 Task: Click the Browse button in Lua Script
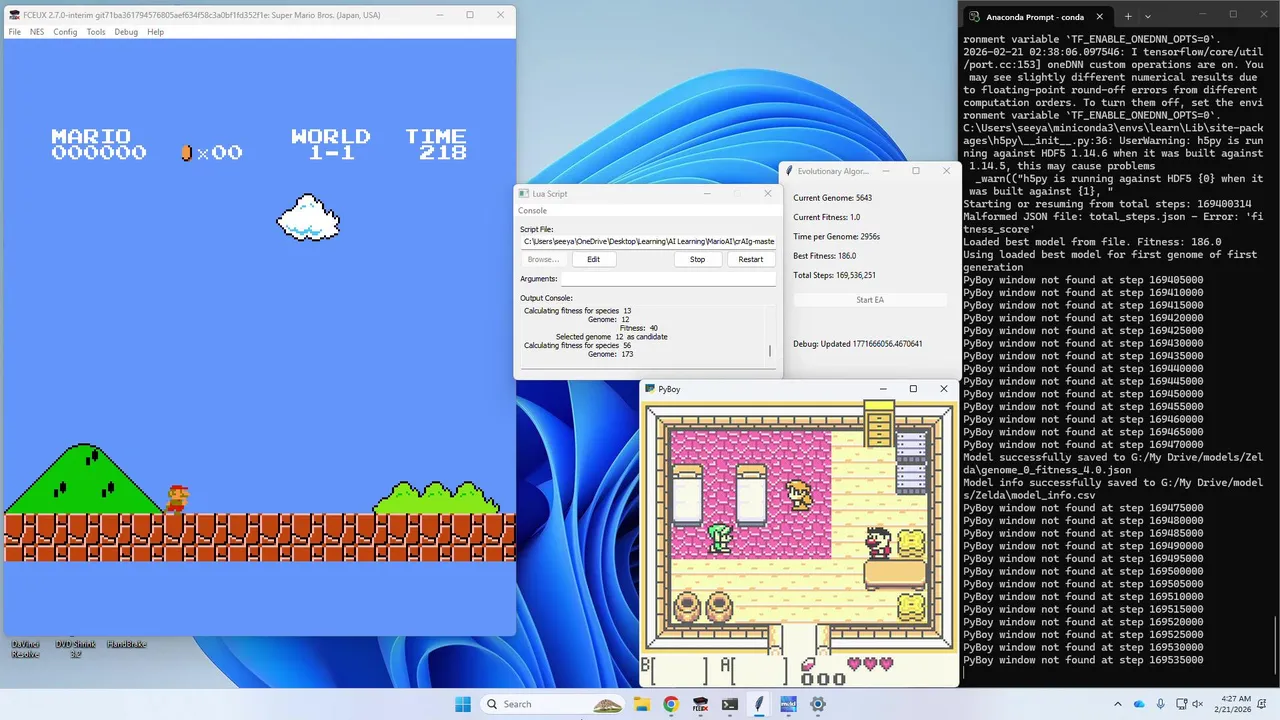(x=543, y=259)
